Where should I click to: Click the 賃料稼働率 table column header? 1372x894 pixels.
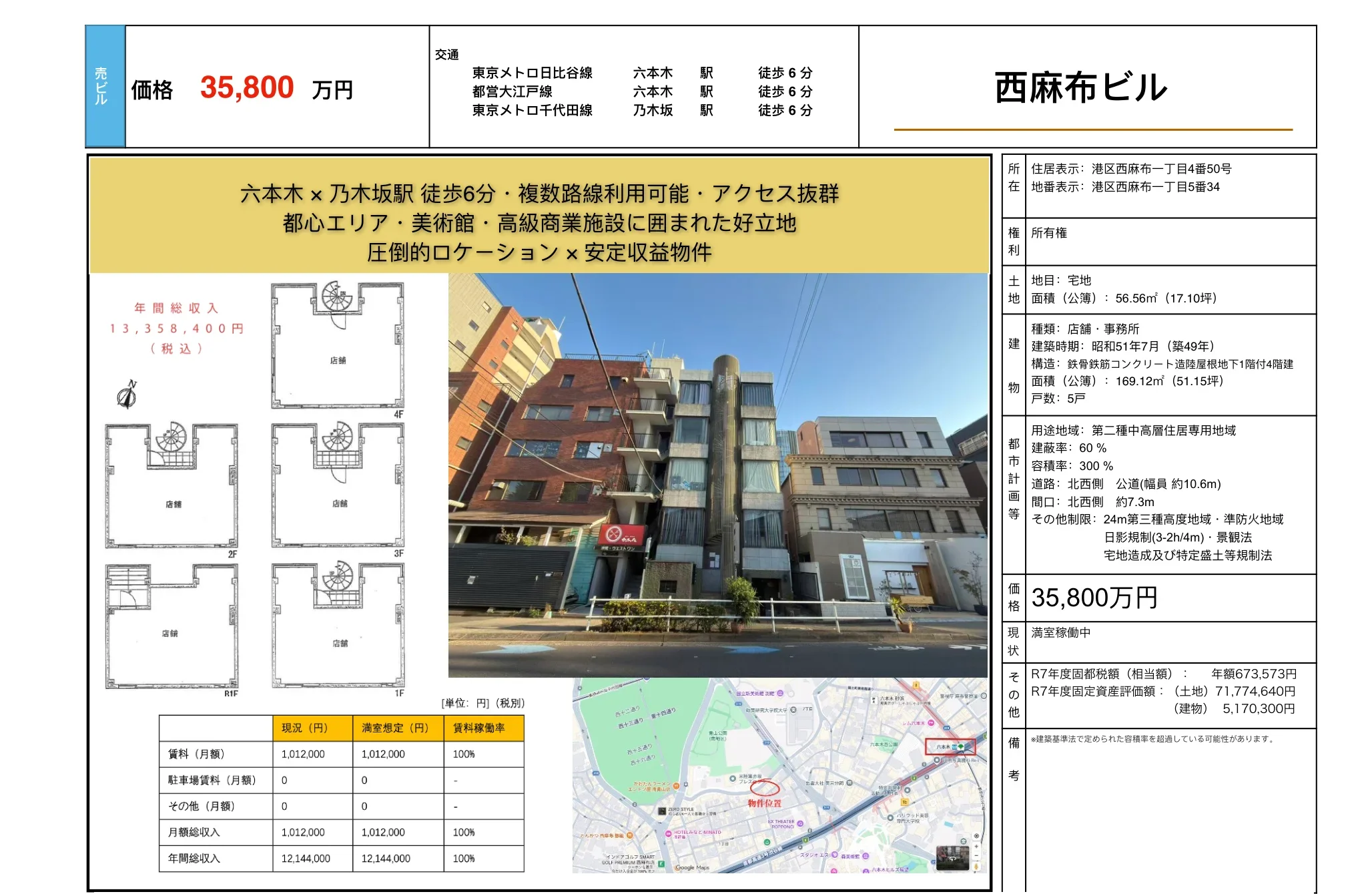[483, 728]
